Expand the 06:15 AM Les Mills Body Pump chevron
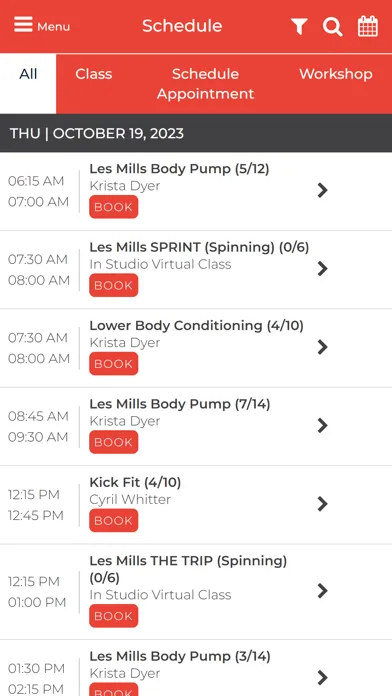The height and width of the screenshot is (696, 392). click(322, 190)
